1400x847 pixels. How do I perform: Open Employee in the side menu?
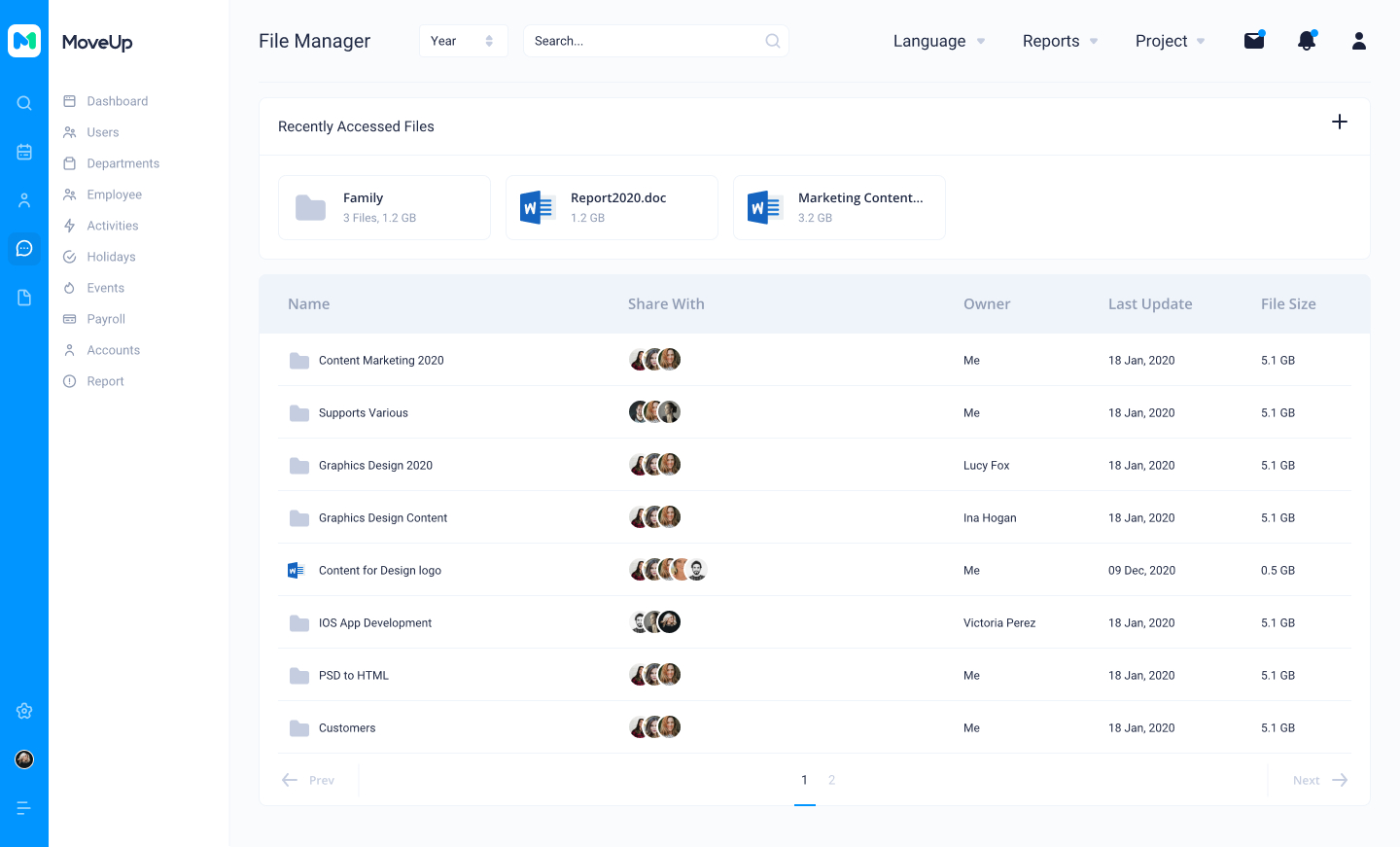tap(103, 194)
